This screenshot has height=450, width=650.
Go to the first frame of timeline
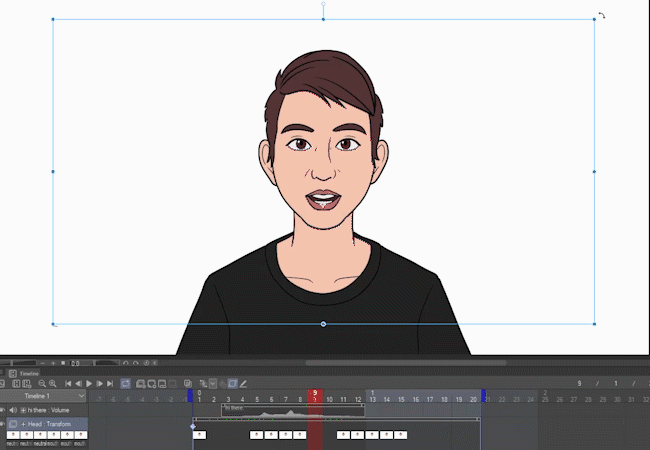point(68,384)
